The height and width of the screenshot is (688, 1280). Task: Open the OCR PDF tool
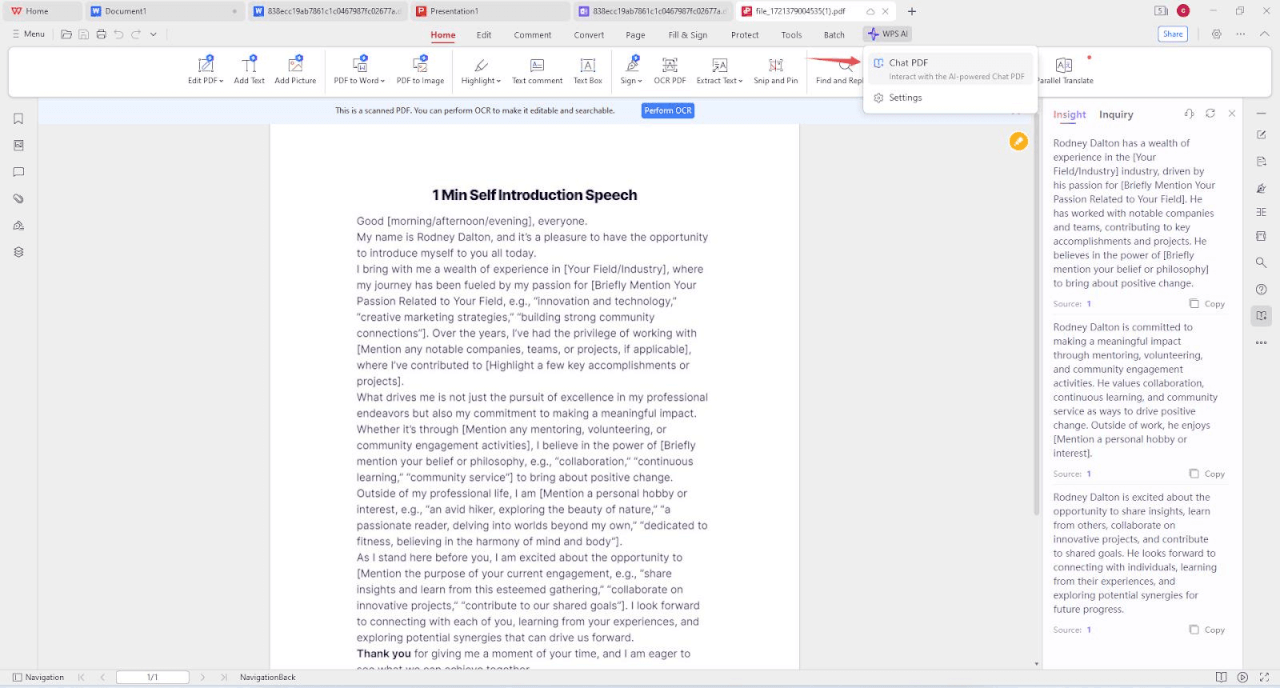(x=669, y=66)
